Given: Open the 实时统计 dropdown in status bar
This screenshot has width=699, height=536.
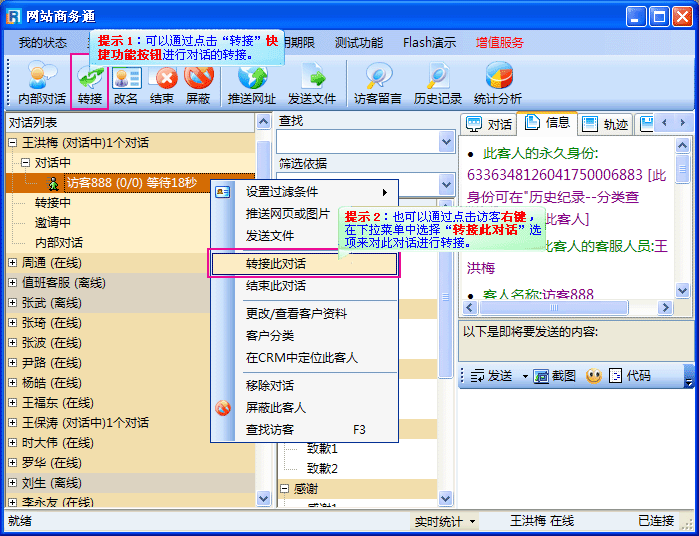Looking at the screenshot, I should 446,521.
